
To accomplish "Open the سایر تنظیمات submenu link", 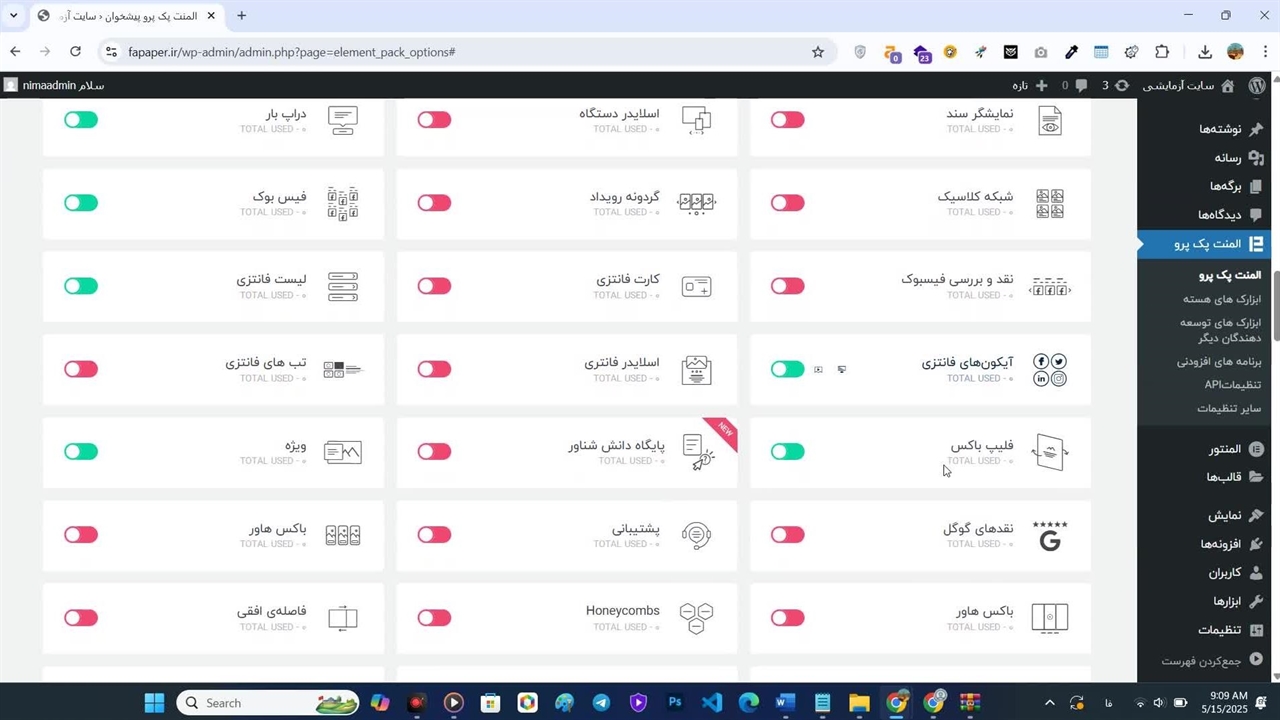I will [1228, 408].
